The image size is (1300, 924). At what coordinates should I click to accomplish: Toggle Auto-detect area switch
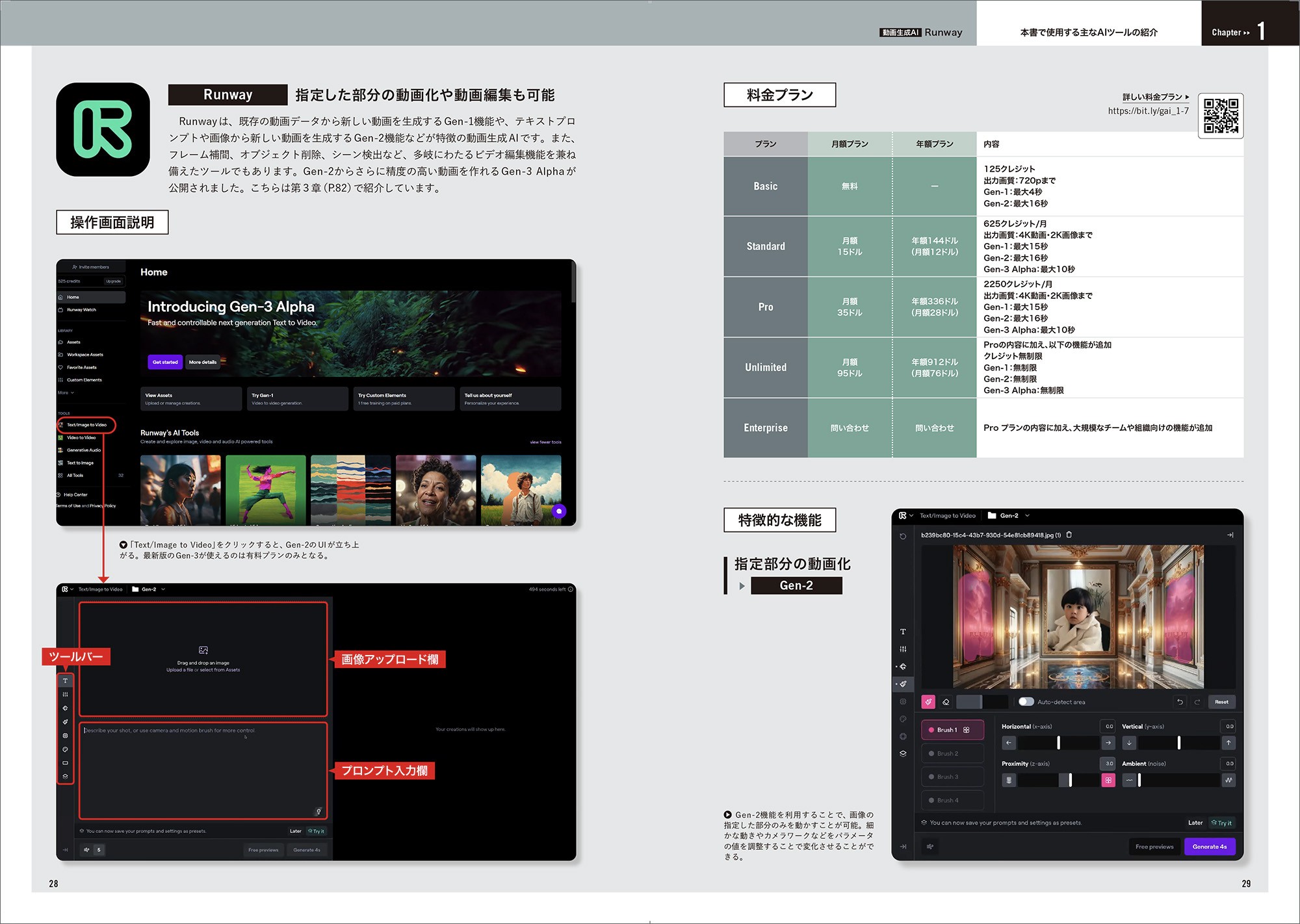1026,702
